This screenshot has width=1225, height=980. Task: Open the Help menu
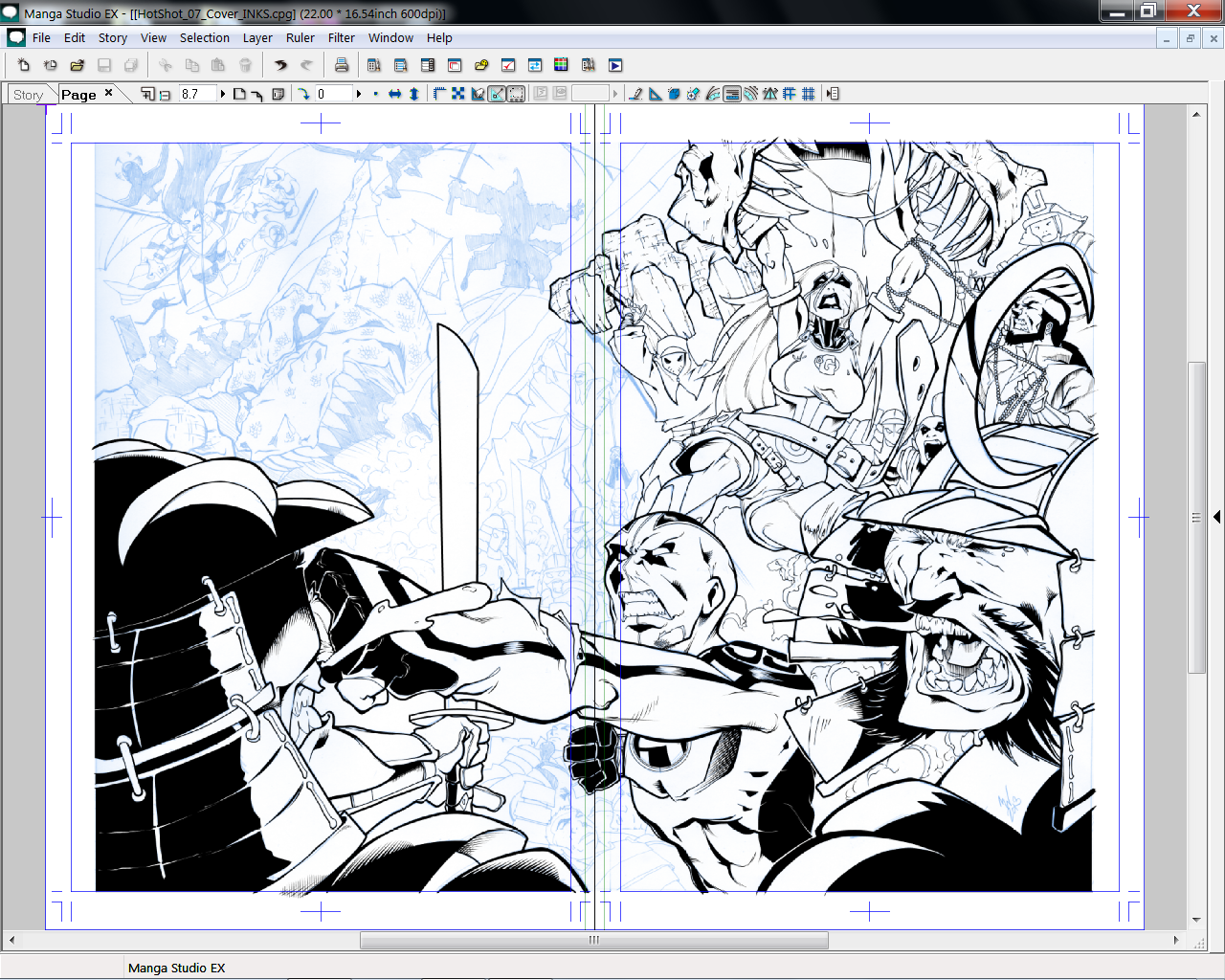tap(439, 38)
